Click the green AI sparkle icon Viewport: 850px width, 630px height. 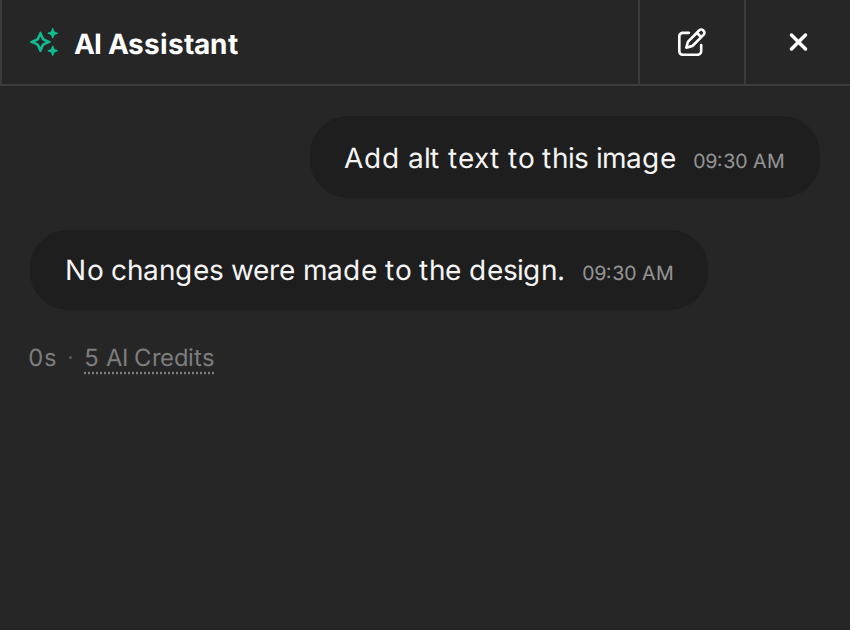click(44, 42)
